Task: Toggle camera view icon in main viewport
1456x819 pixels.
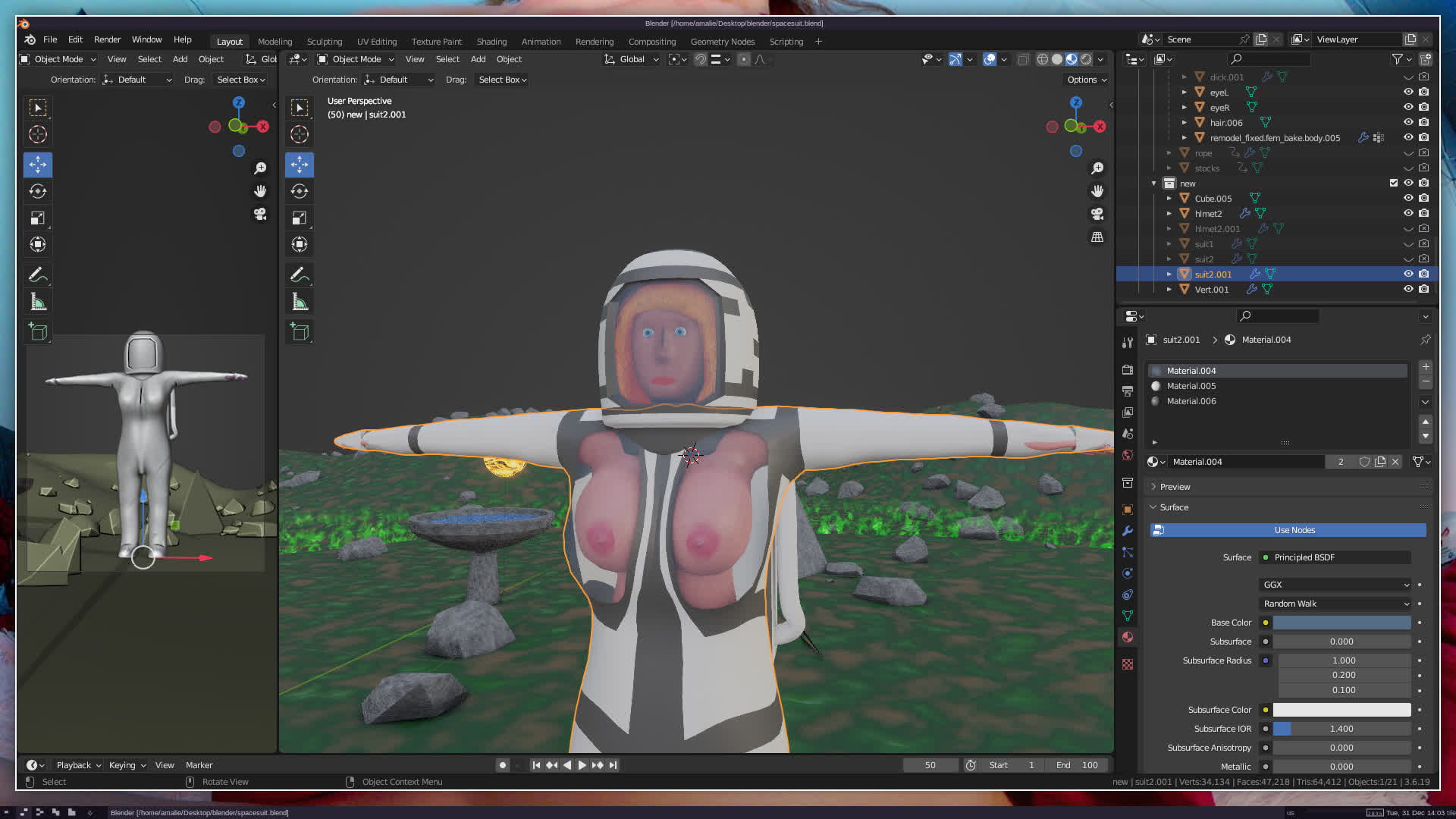Action: click(x=1097, y=214)
